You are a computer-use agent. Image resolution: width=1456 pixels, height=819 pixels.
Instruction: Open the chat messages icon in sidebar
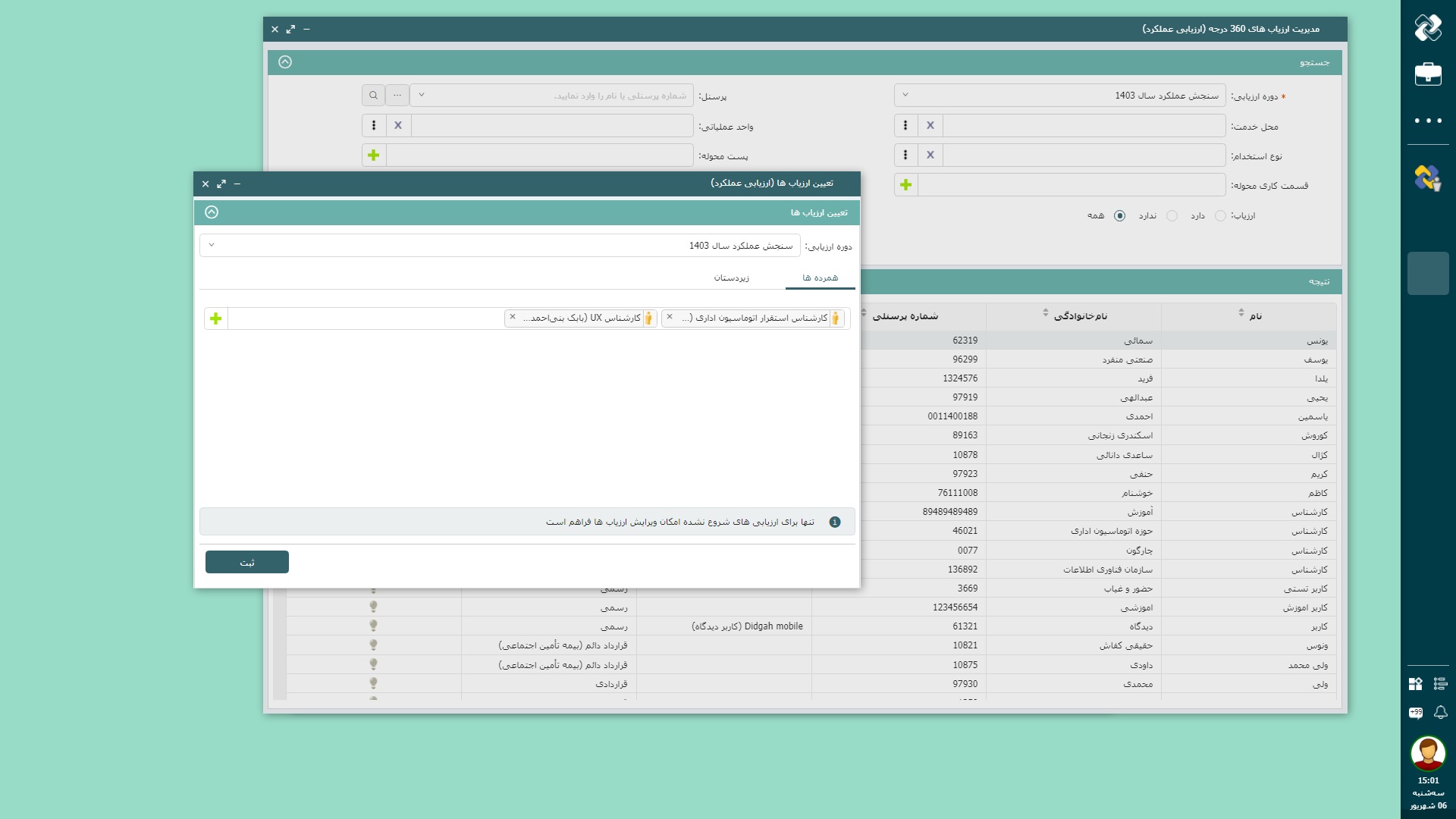[1416, 712]
